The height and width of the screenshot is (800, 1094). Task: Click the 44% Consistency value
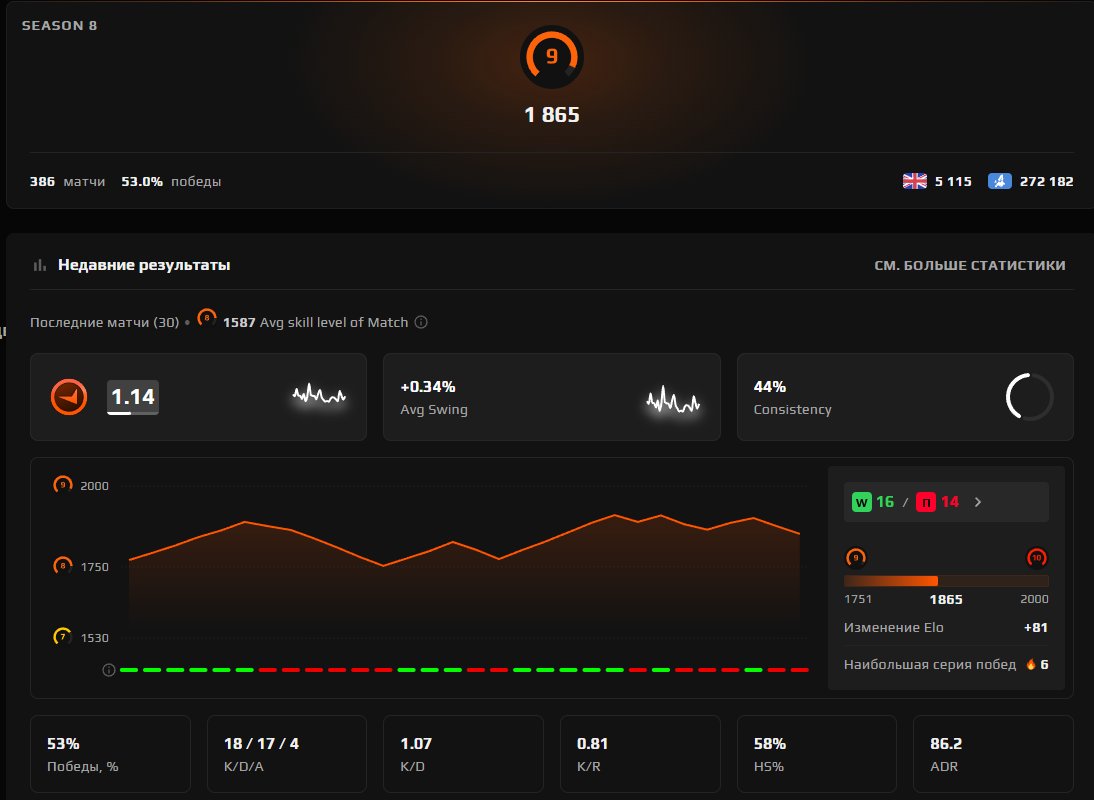770,386
